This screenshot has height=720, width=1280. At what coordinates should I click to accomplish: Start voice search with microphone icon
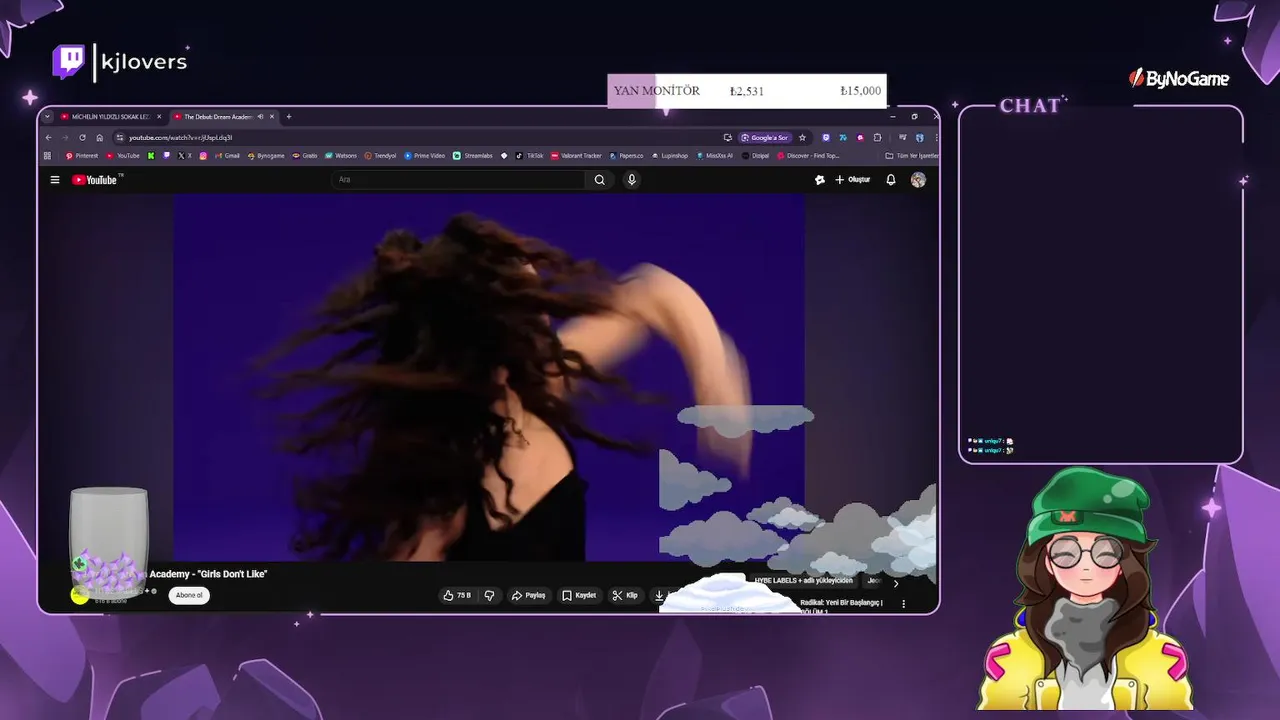631,180
